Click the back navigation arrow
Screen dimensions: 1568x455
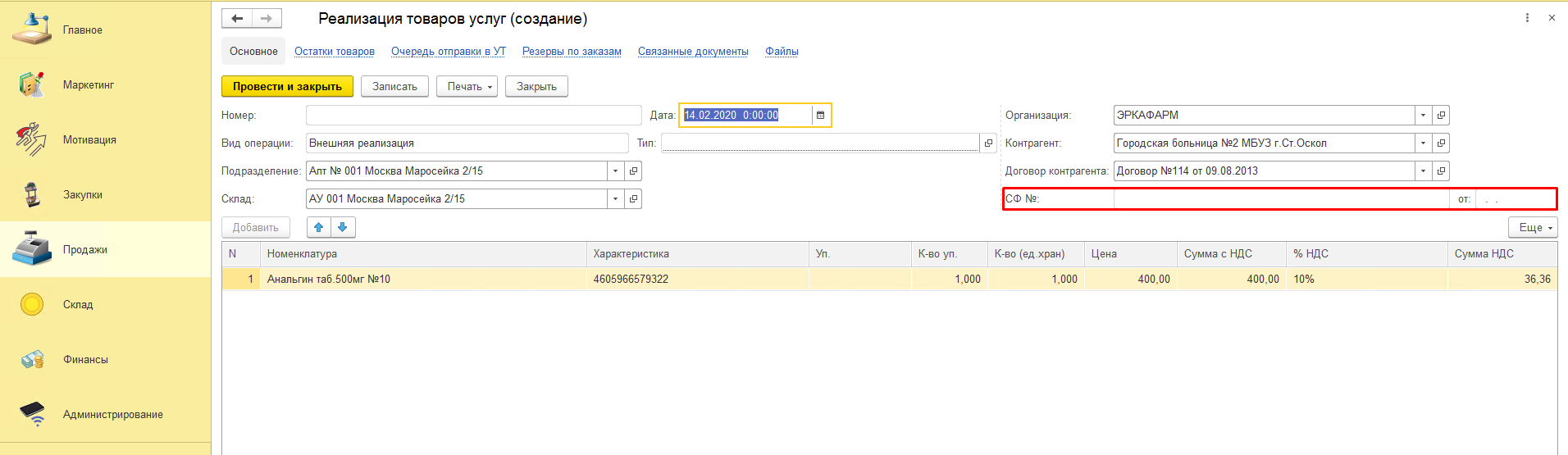[237, 18]
